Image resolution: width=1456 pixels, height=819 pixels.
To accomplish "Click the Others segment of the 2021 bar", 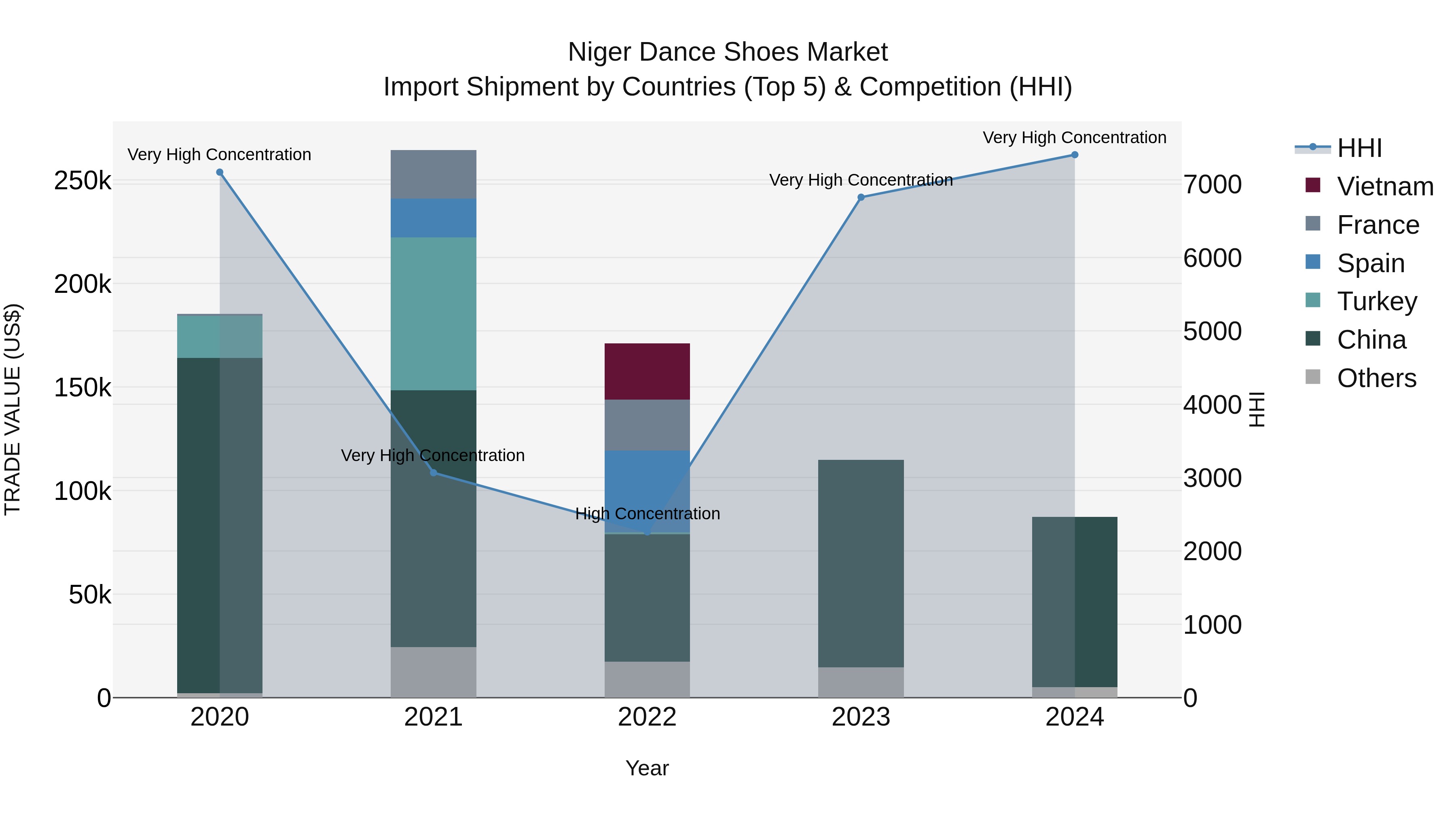I will pyautogui.click(x=434, y=673).
